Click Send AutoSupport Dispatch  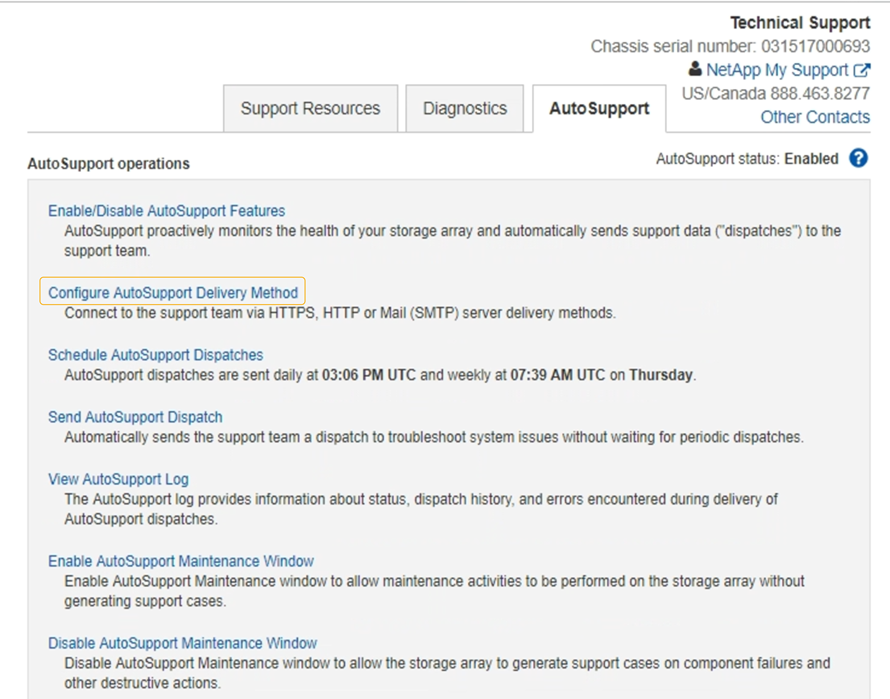(135, 417)
